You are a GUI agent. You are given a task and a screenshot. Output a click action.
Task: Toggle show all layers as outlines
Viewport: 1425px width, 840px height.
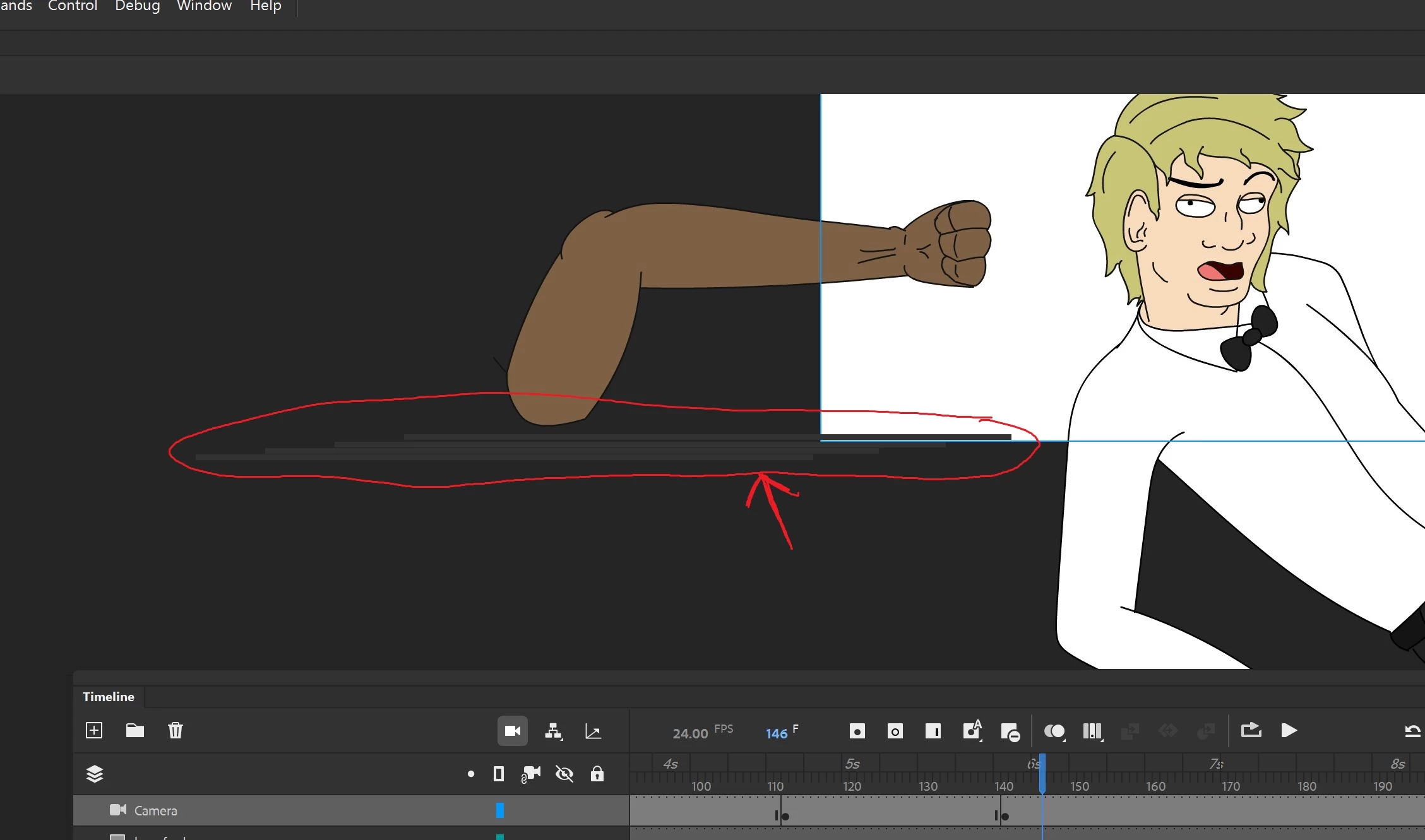coord(499,774)
